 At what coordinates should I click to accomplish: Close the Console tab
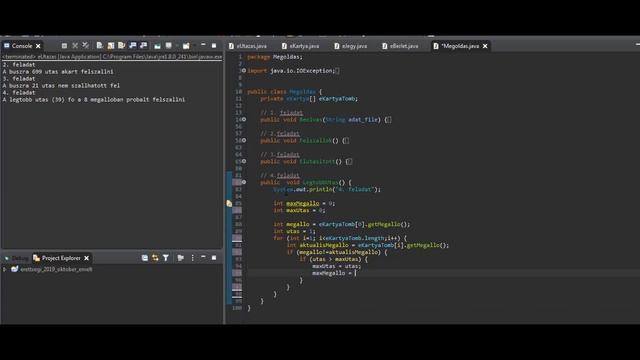pyautogui.click(x=38, y=46)
